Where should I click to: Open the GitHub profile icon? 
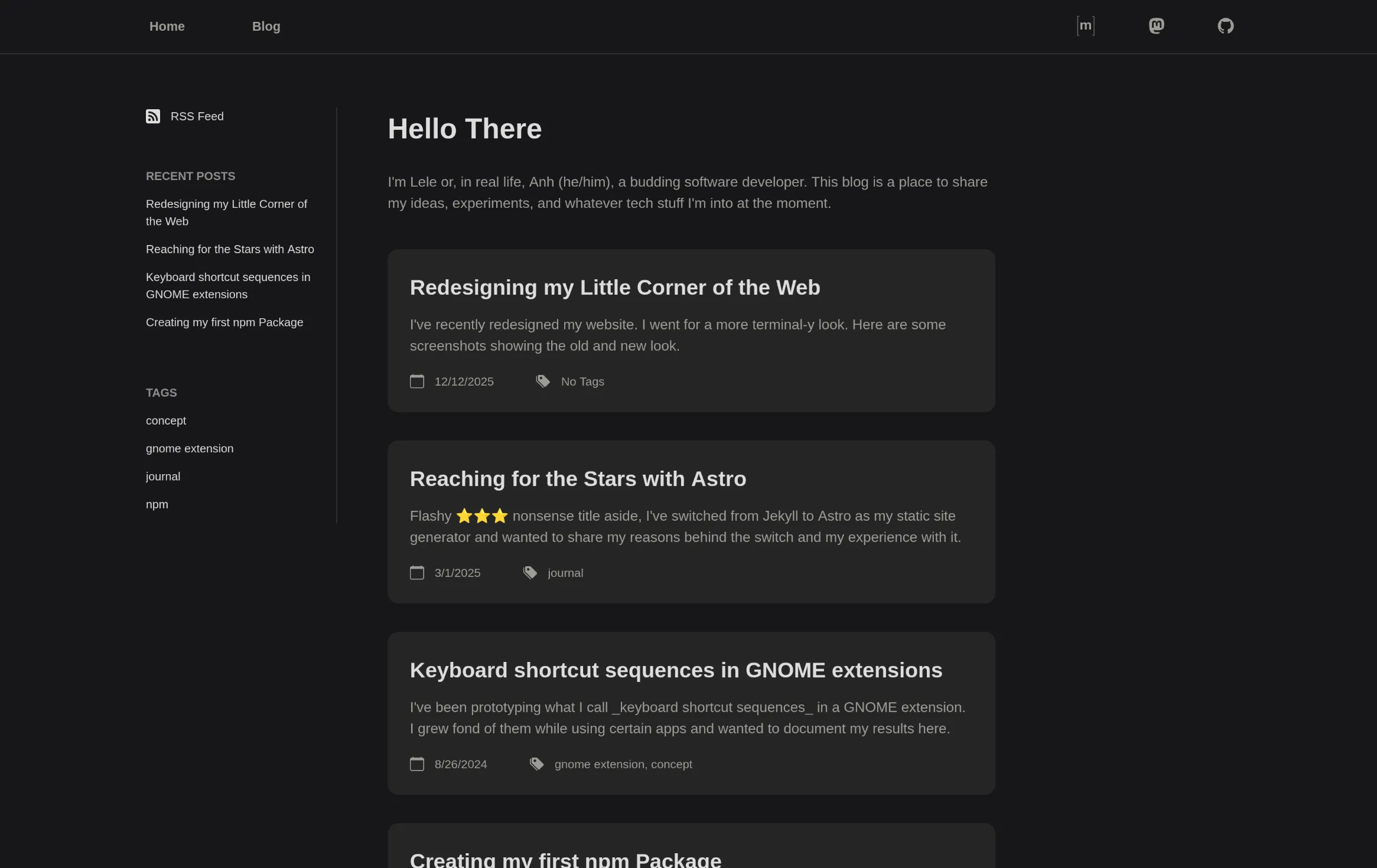pyautogui.click(x=1225, y=26)
